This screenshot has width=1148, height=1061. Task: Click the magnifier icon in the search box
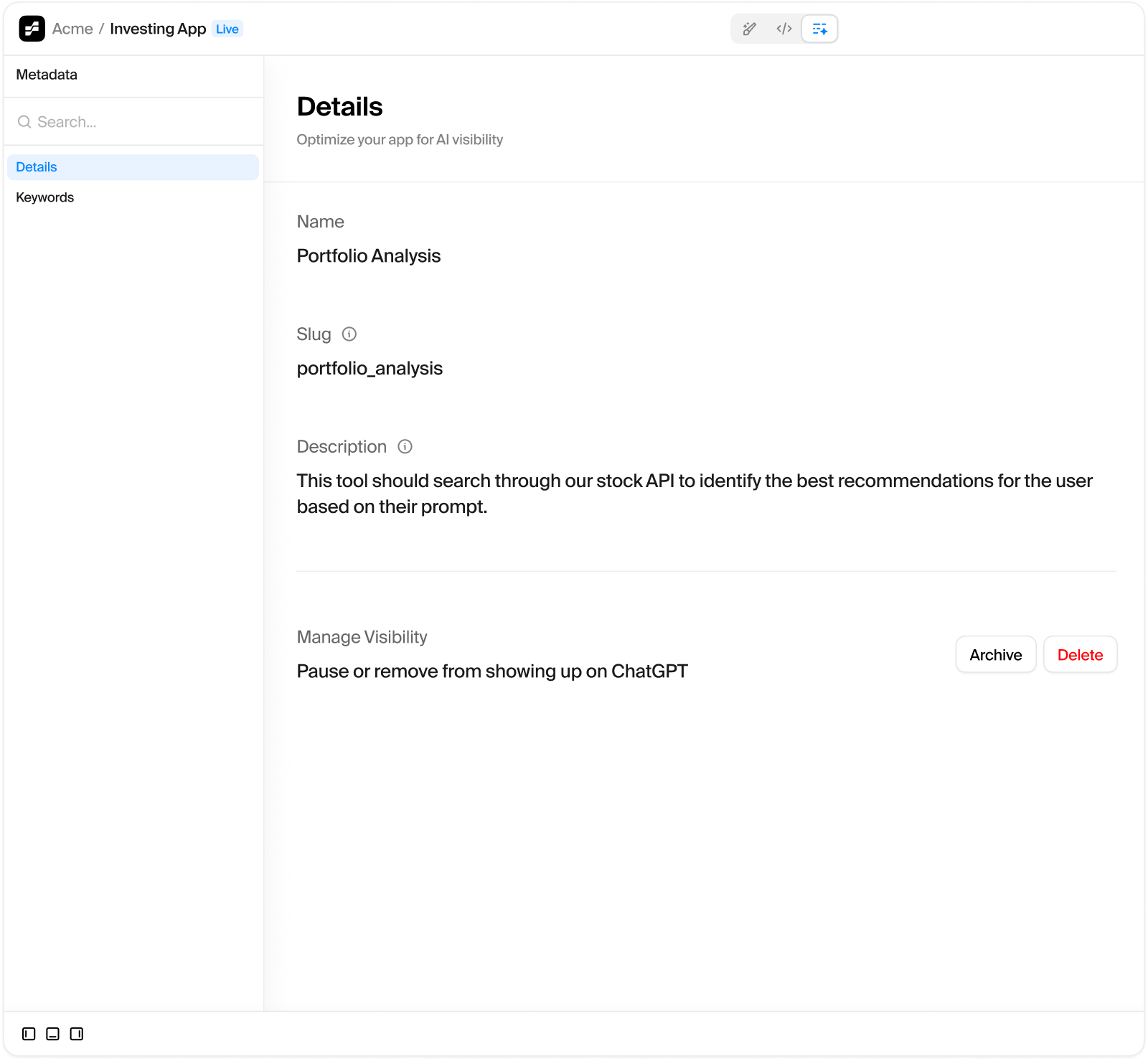(24, 122)
